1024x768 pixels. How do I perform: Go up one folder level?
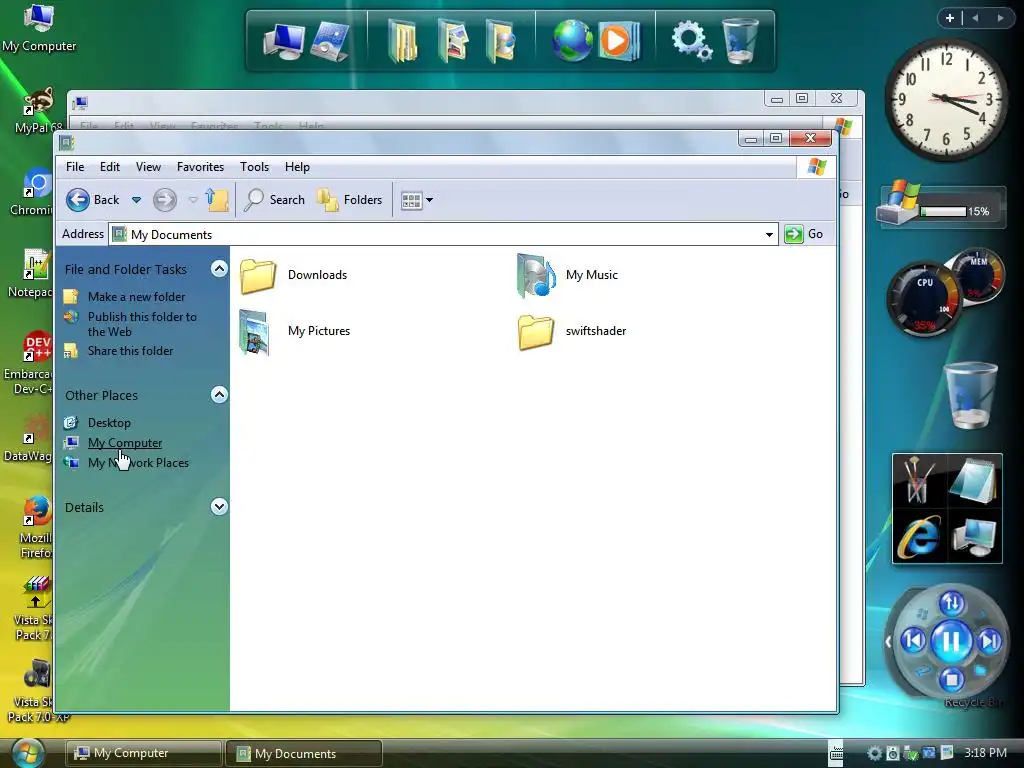point(217,200)
